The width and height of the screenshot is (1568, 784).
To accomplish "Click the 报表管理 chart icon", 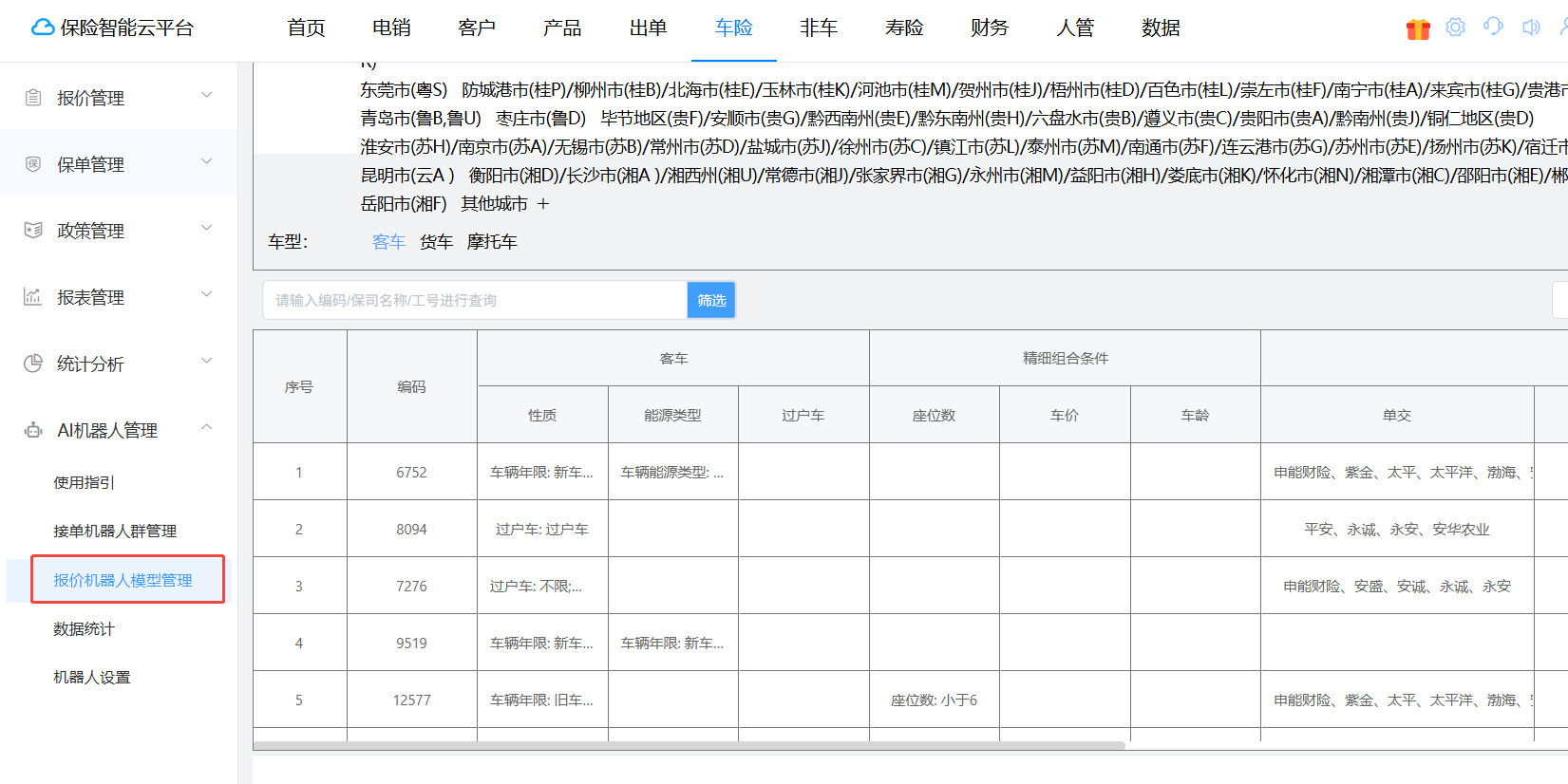I will (33, 296).
